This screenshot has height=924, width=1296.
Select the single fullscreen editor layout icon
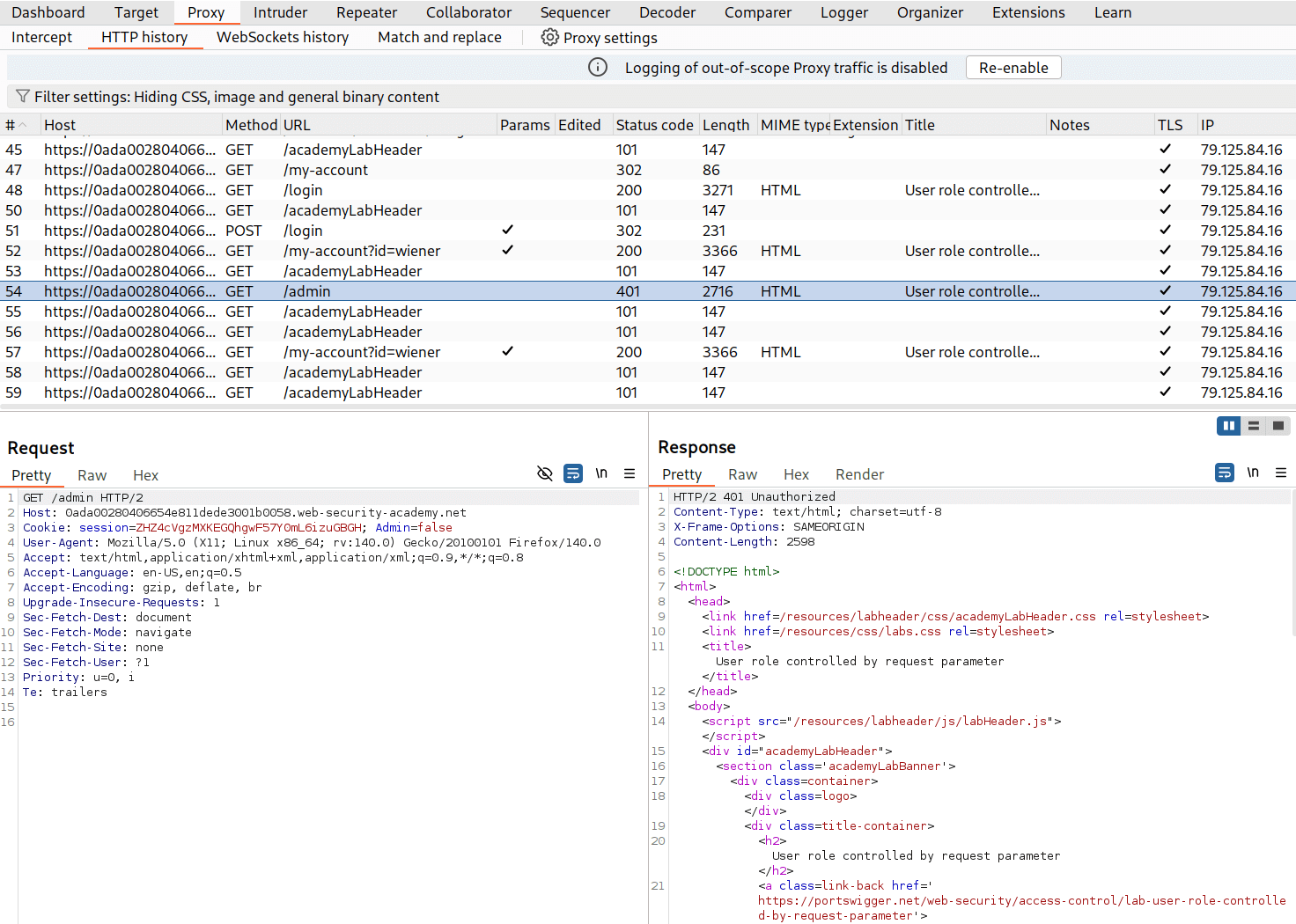pyautogui.click(x=1278, y=426)
